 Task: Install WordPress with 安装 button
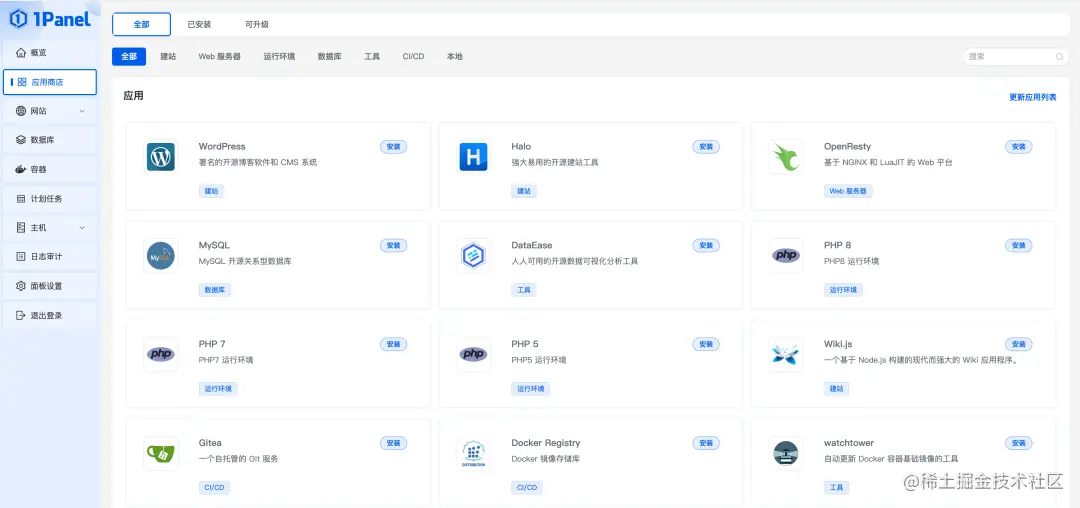click(393, 147)
